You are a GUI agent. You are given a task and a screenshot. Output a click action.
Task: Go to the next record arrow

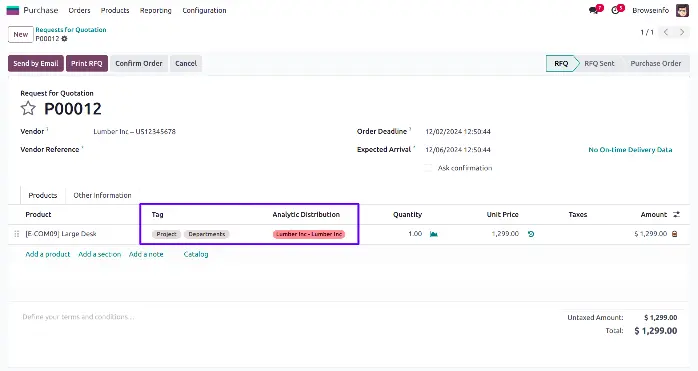[682, 32]
